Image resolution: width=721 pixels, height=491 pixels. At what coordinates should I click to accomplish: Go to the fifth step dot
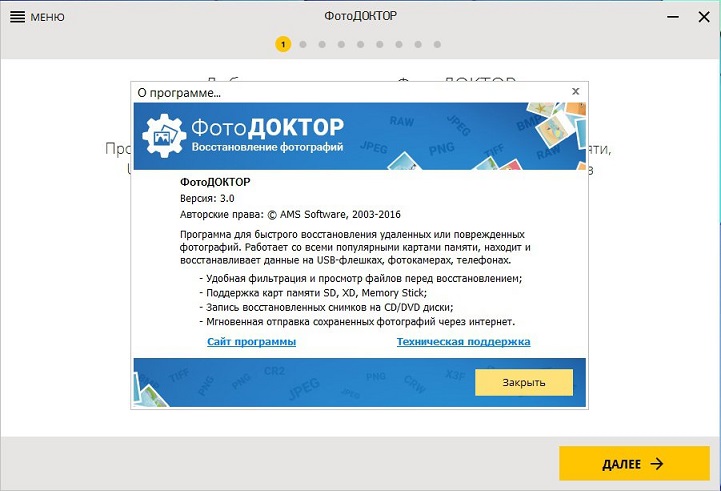point(360,44)
